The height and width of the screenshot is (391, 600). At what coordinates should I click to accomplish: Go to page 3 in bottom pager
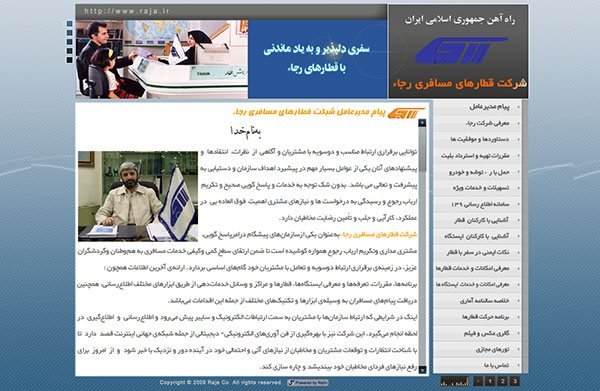pos(515,381)
